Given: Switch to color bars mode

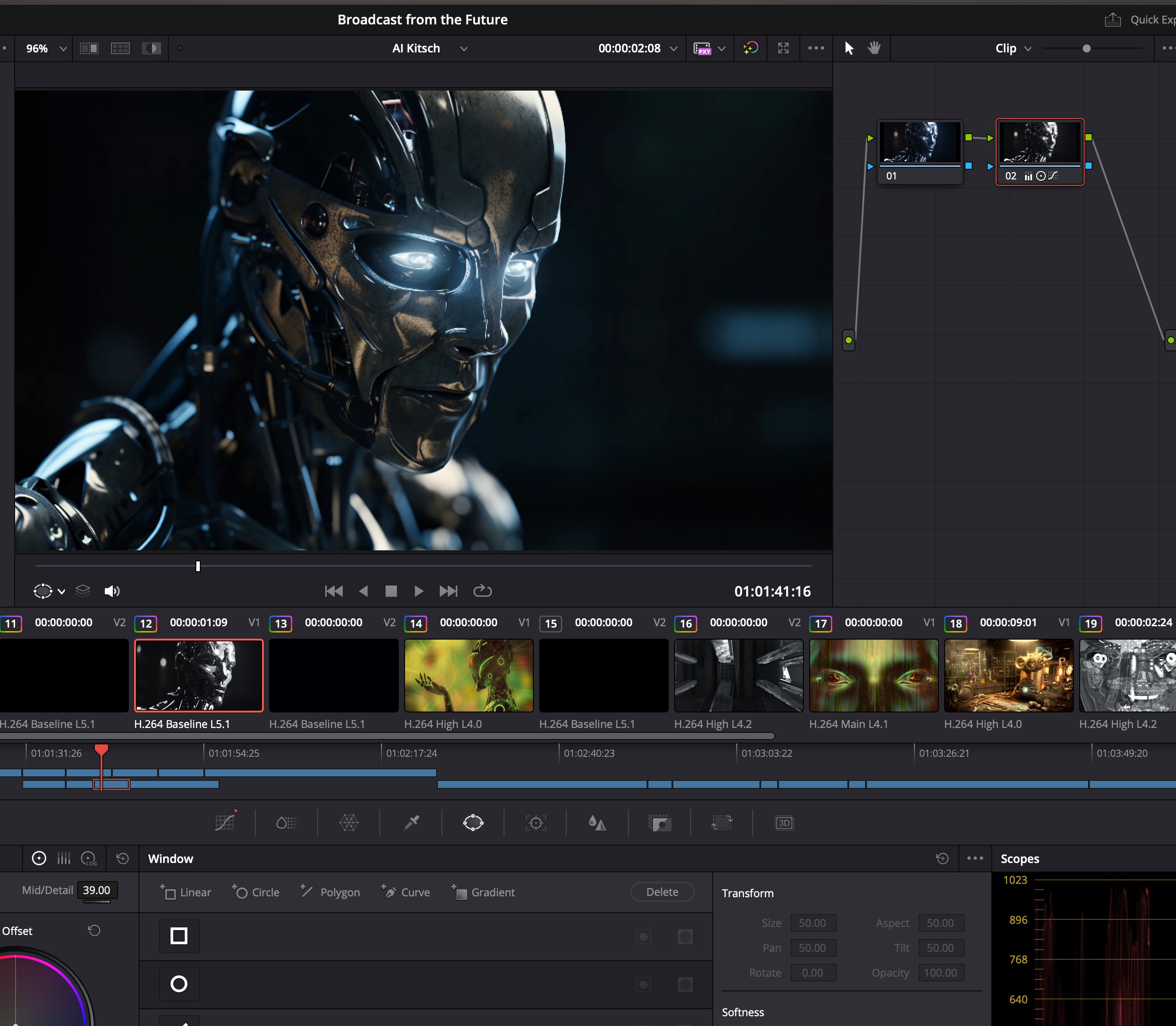Looking at the screenshot, I should tap(64, 858).
